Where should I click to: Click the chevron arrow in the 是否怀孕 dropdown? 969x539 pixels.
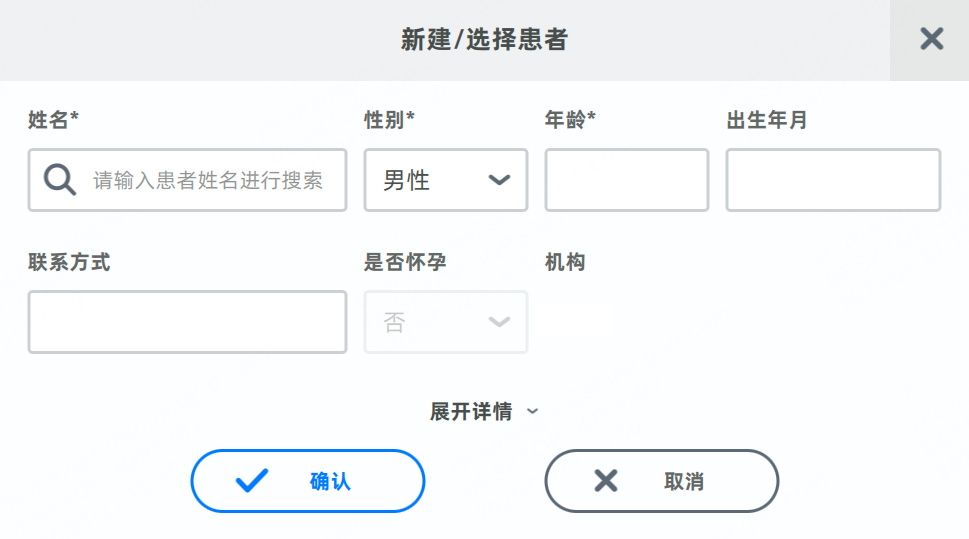499,322
